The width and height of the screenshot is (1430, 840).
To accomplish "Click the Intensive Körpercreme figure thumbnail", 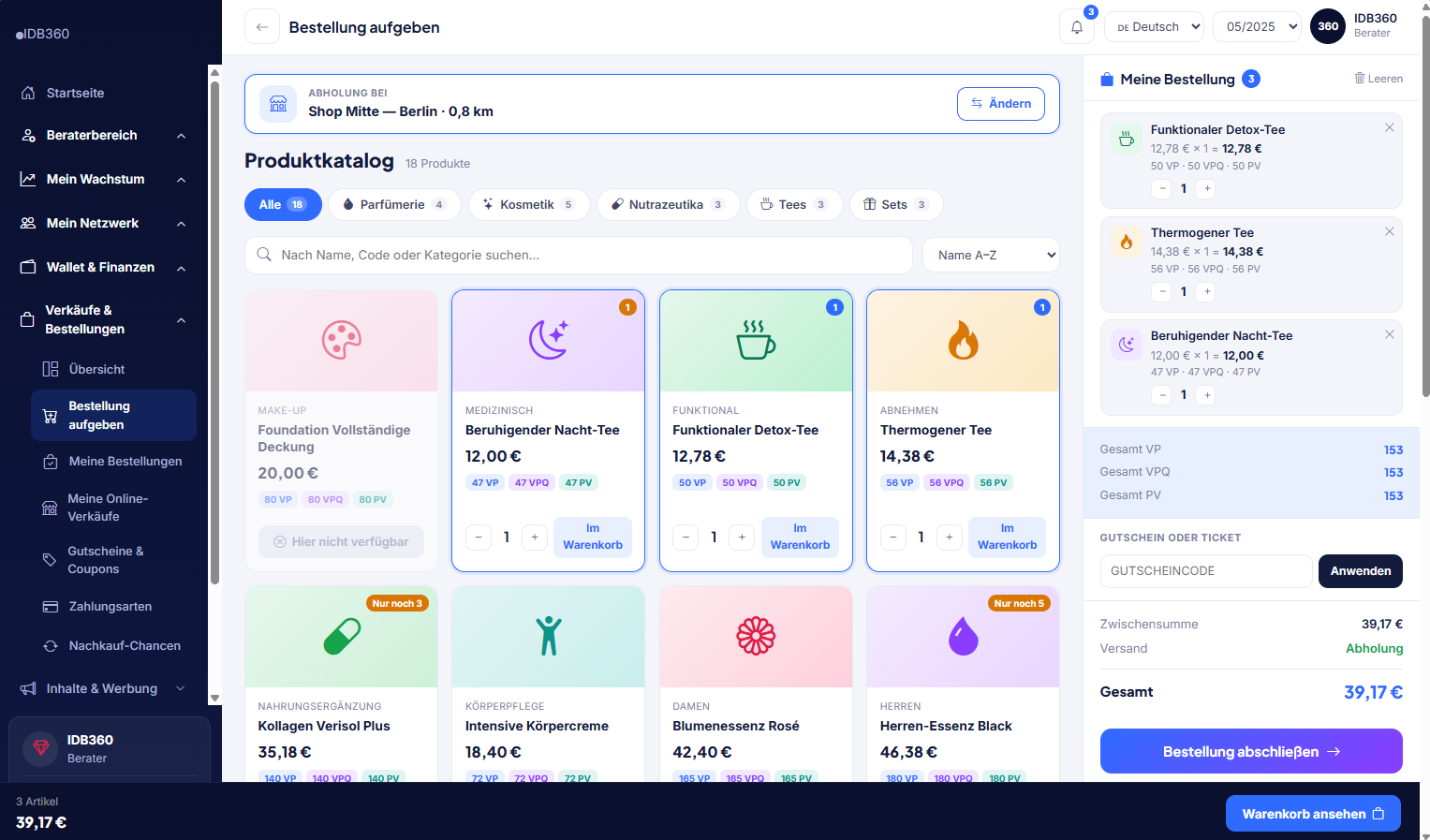I will 548,637.
